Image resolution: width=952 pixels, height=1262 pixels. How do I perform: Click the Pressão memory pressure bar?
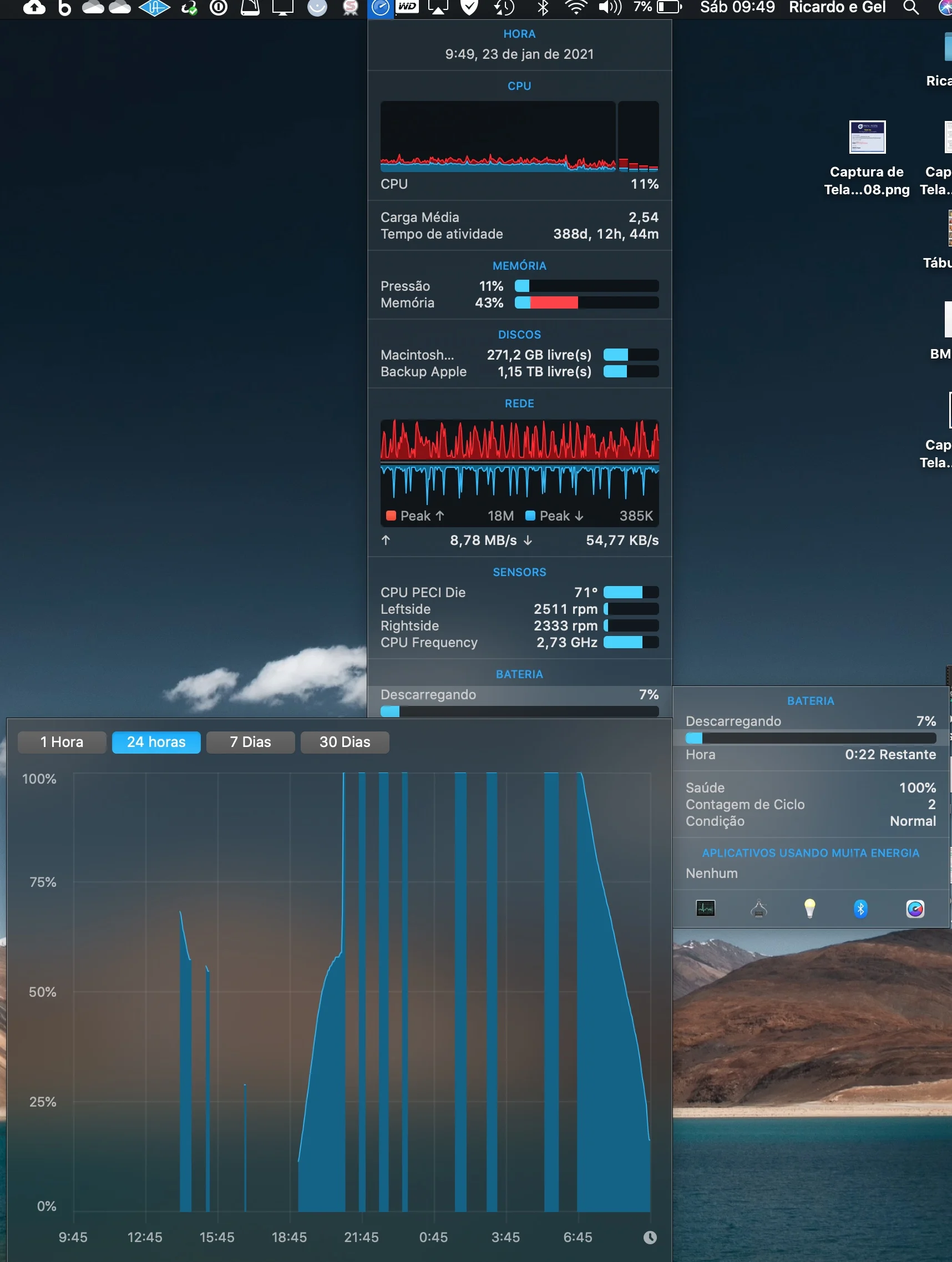586,286
